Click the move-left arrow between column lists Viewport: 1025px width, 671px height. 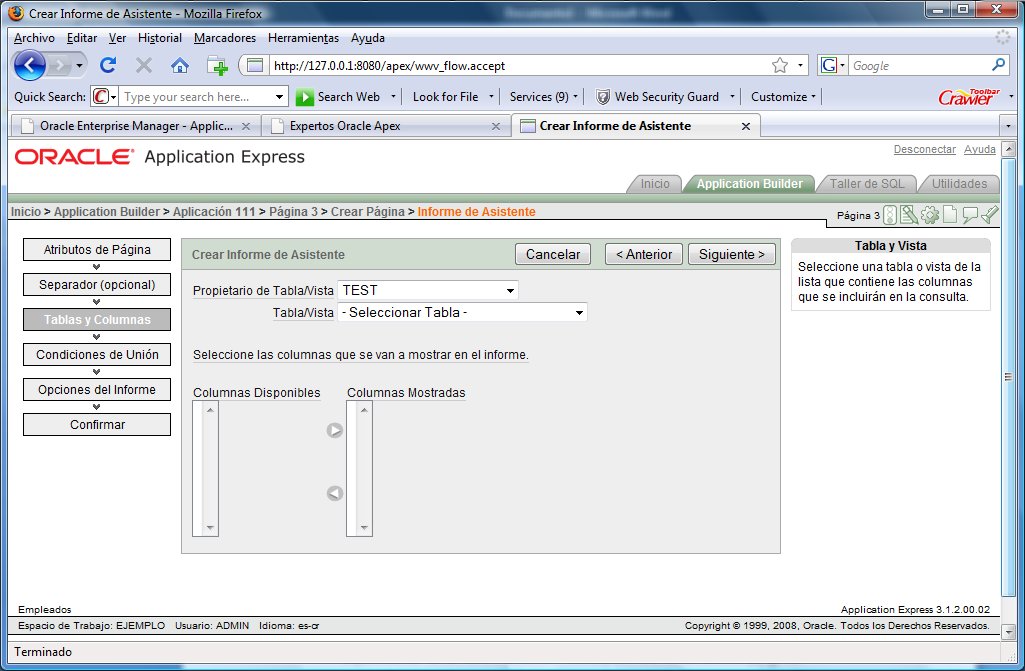pyautogui.click(x=335, y=493)
